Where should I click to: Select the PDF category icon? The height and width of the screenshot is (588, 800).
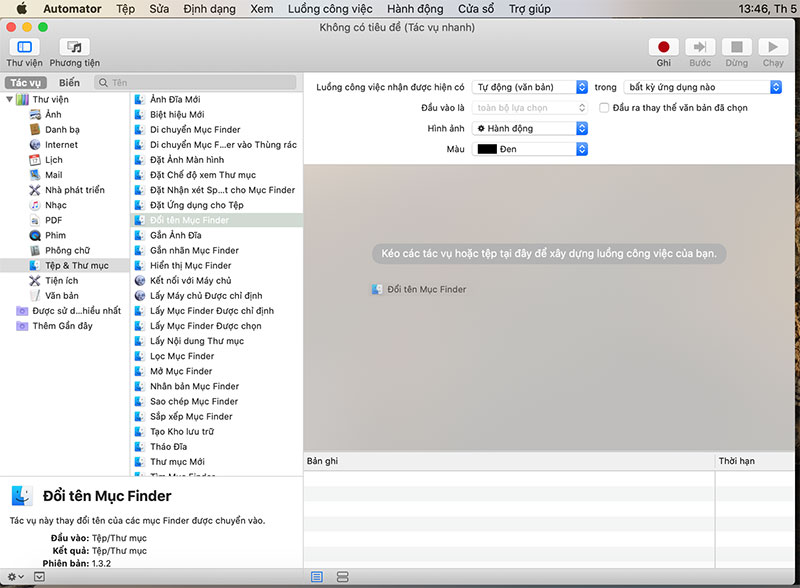(35, 220)
